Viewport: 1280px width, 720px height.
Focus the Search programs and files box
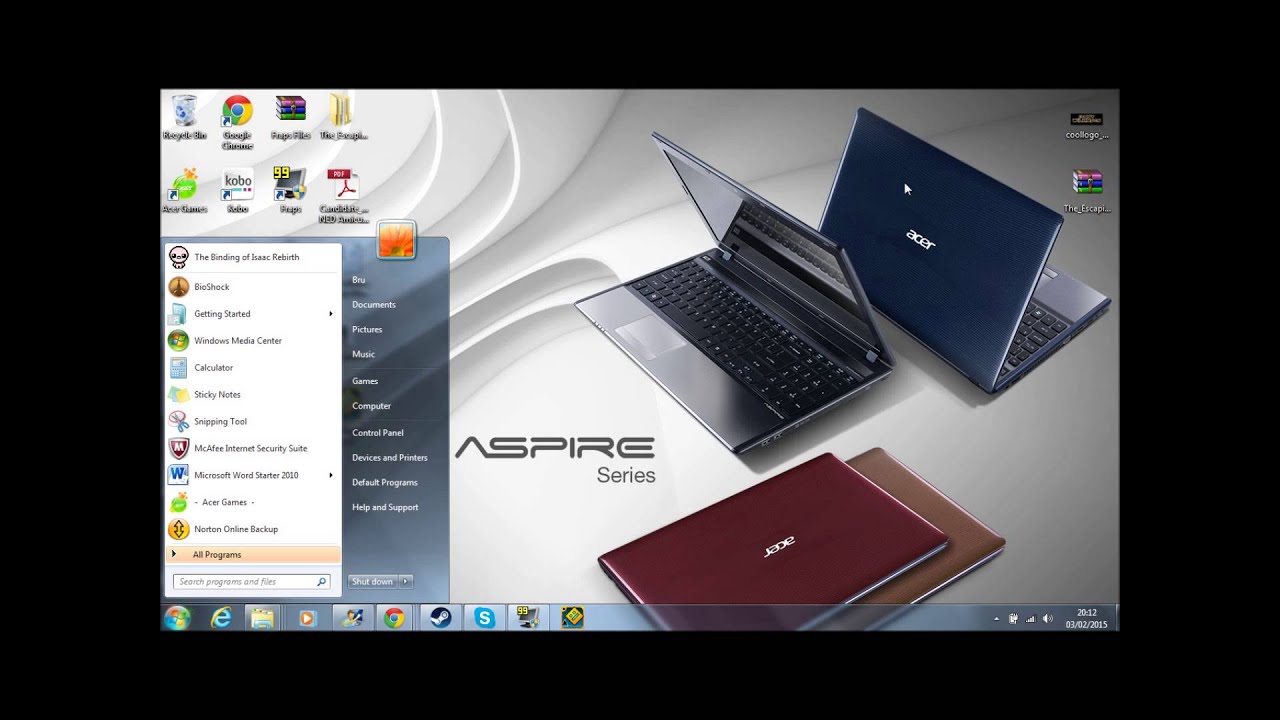click(251, 581)
